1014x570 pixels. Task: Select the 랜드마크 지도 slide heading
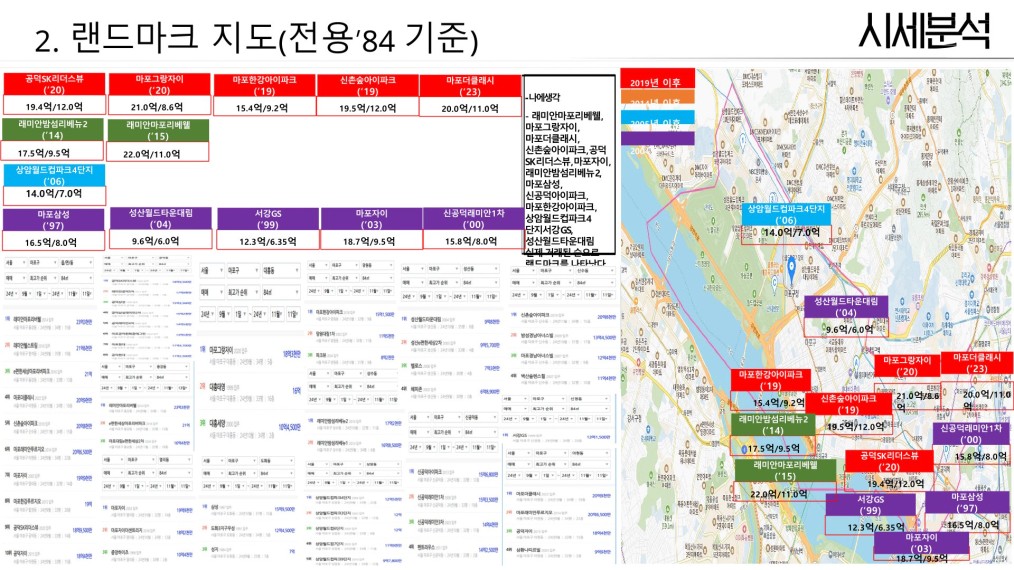[x=257, y=40]
